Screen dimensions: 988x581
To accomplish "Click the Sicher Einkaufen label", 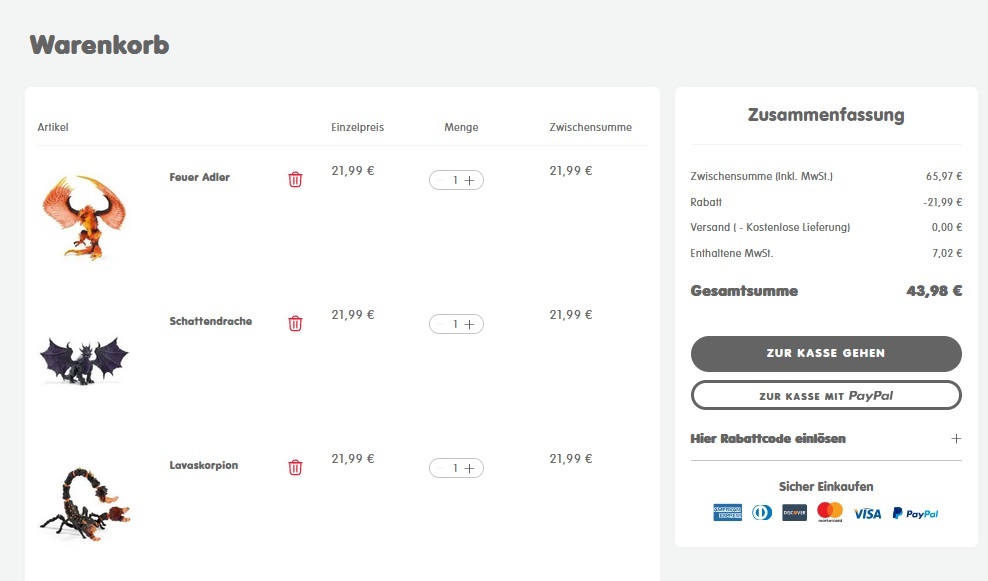I will (x=826, y=486).
